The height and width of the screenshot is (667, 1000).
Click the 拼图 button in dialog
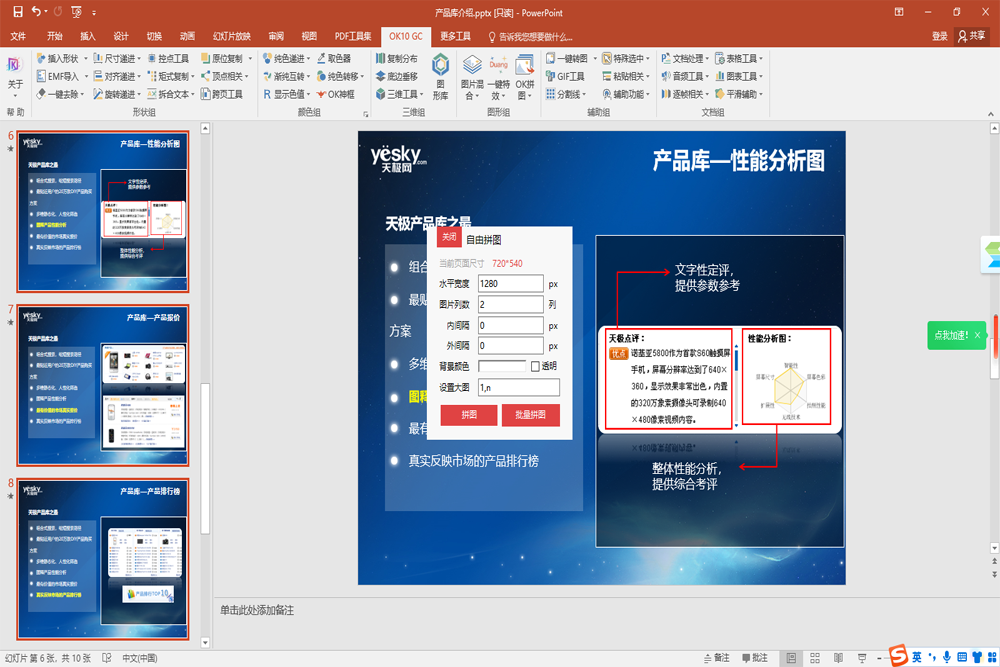tap(468, 415)
